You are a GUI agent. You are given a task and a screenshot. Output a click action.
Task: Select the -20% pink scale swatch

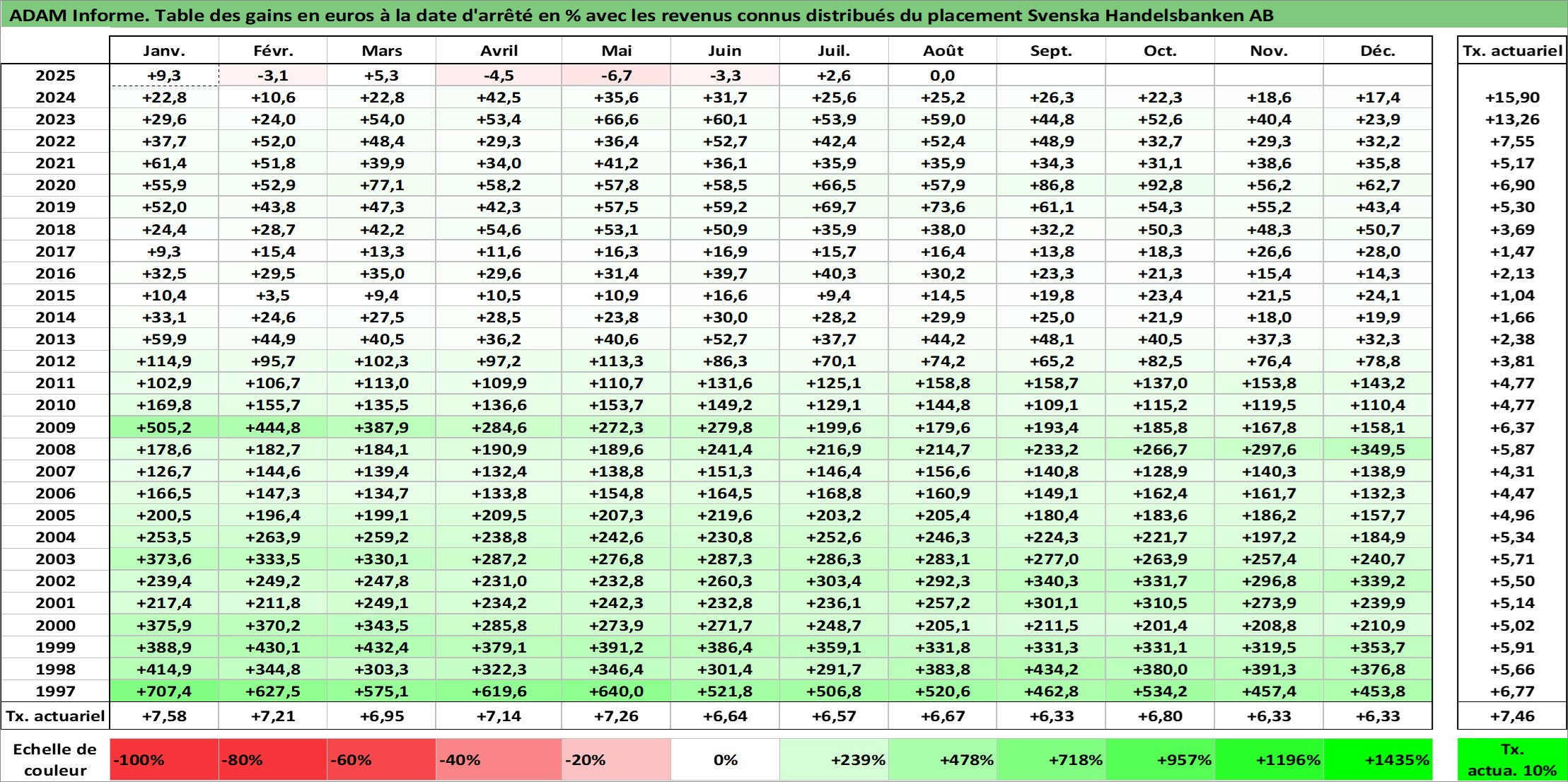pyautogui.click(x=616, y=759)
